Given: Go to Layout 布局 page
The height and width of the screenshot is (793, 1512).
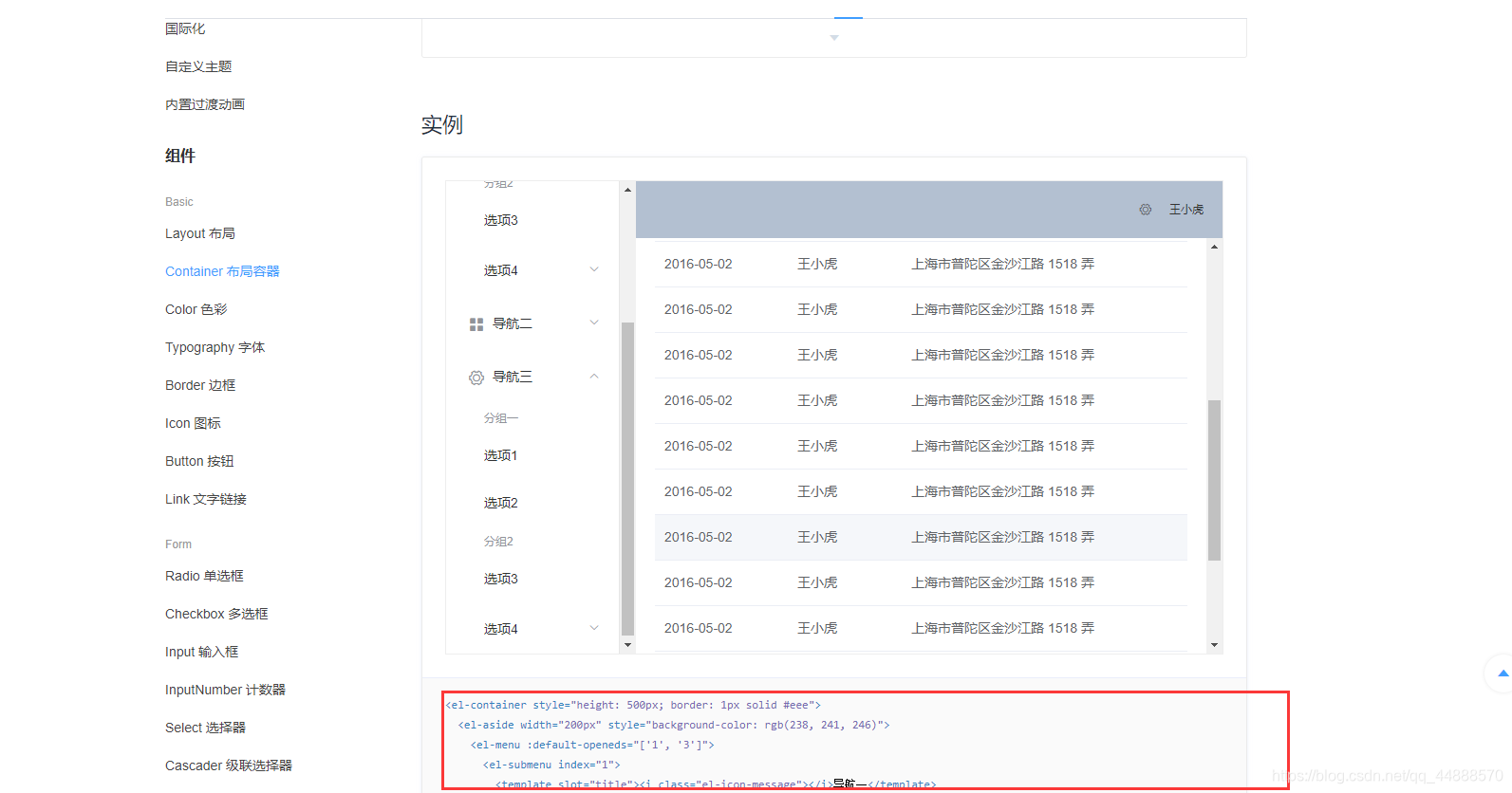Looking at the screenshot, I should [x=200, y=233].
